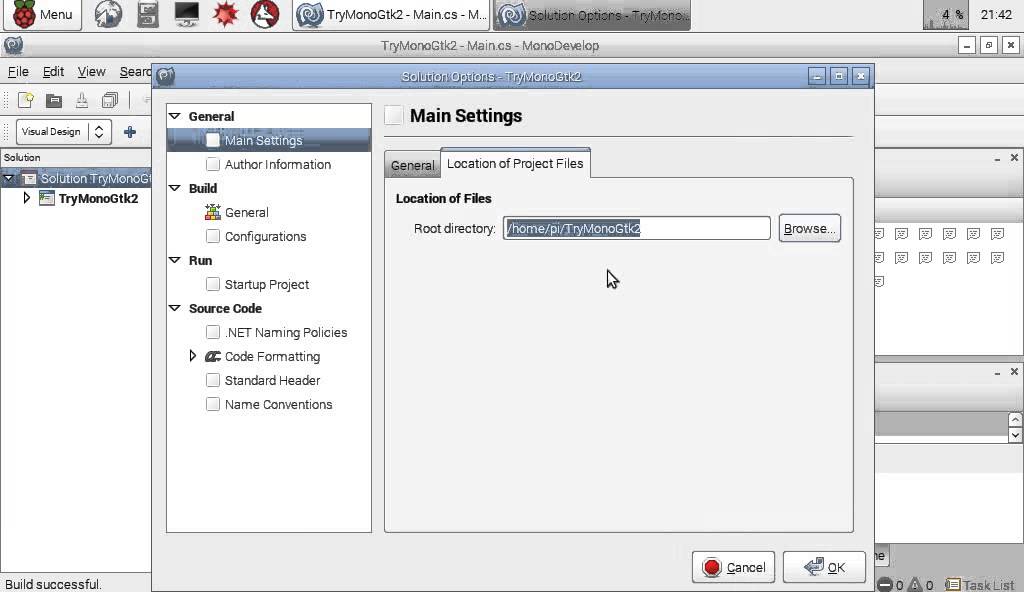Collapse the Source Code category in options tree
Screen dimensions: 1024x592
174,308
